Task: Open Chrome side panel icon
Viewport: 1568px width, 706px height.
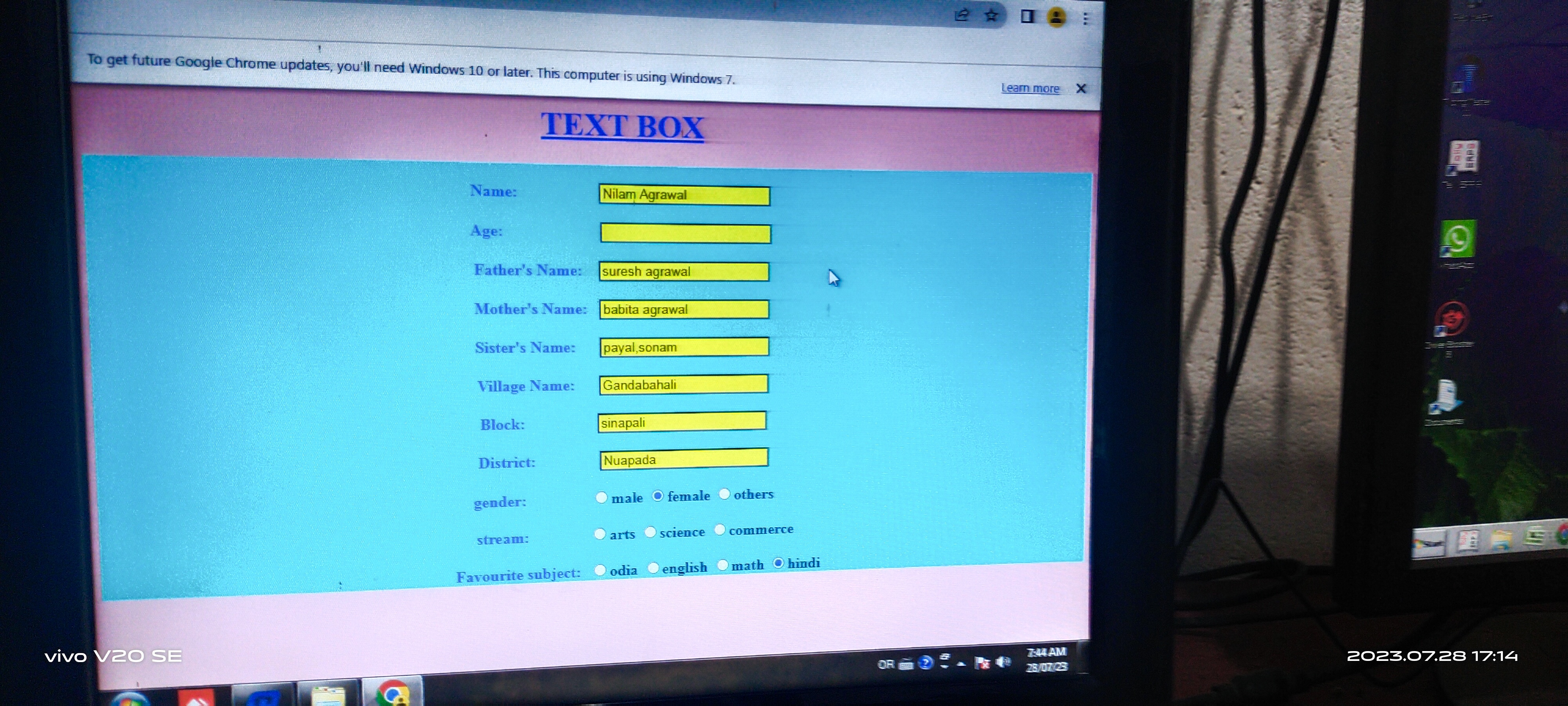Action: pos(1027,16)
